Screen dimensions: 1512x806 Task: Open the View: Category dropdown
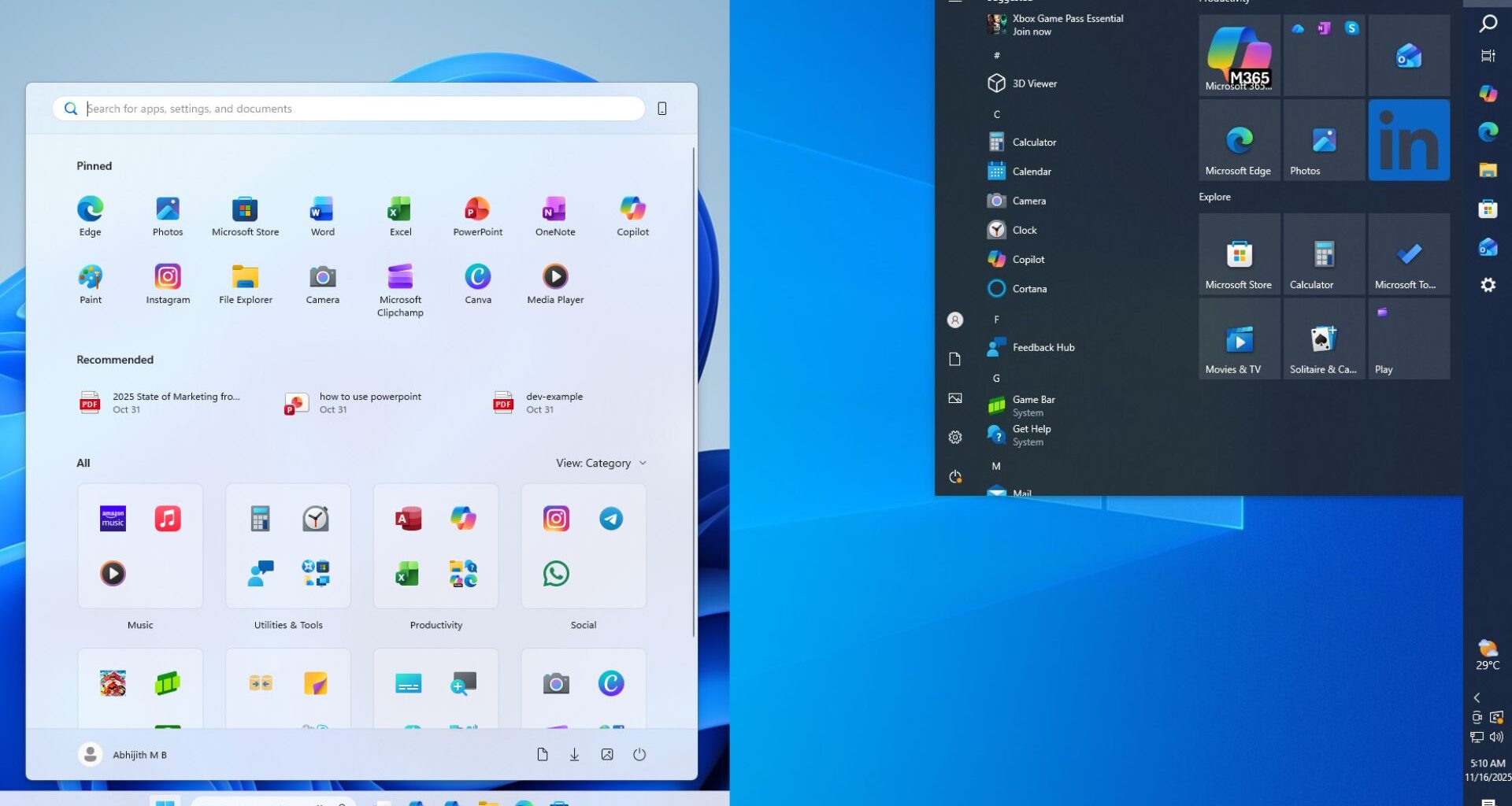(600, 463)
